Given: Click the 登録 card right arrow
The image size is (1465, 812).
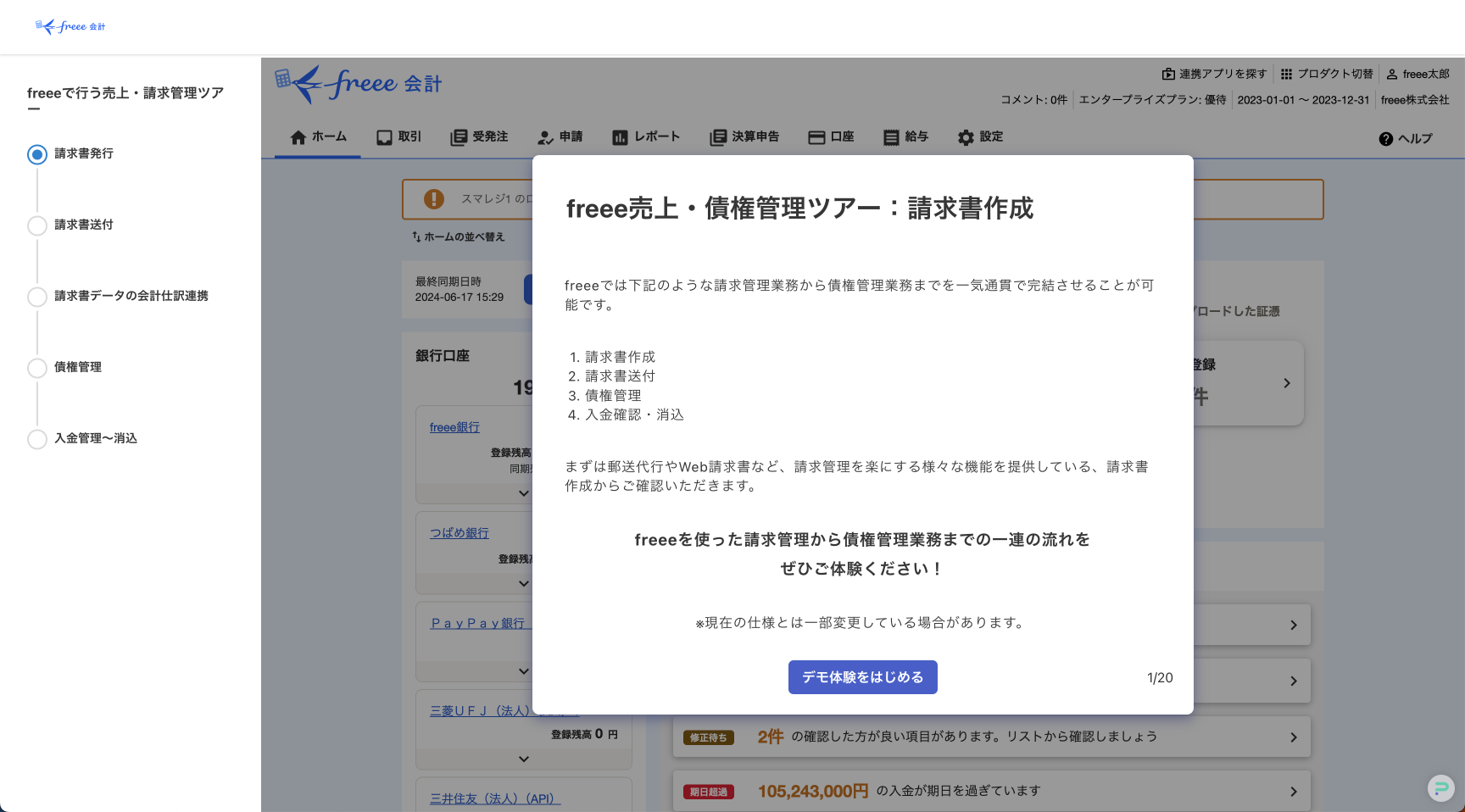Looking at the screenshot, I should pos(1287,383).
